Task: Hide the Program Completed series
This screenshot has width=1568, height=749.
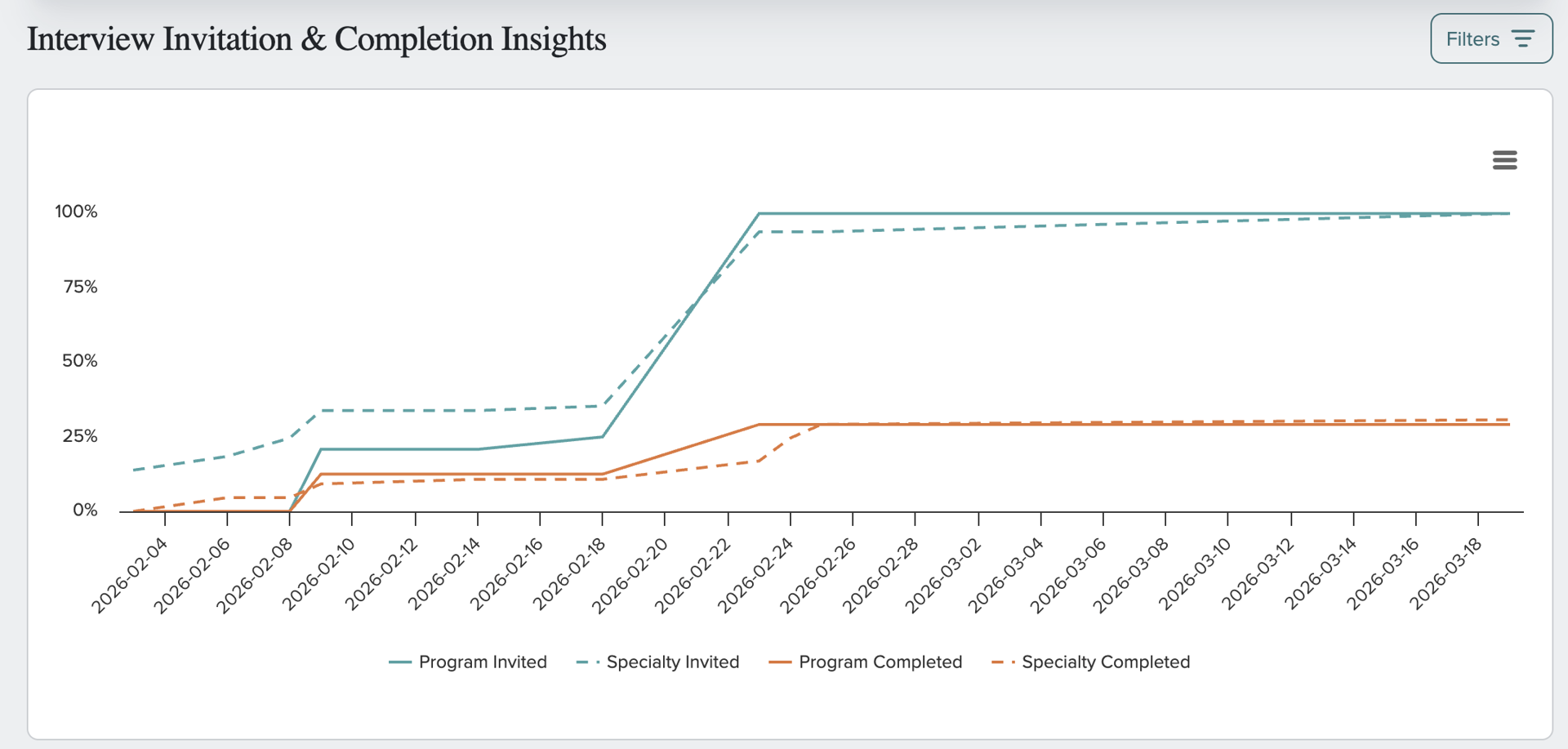Action: tap(866, 662)
